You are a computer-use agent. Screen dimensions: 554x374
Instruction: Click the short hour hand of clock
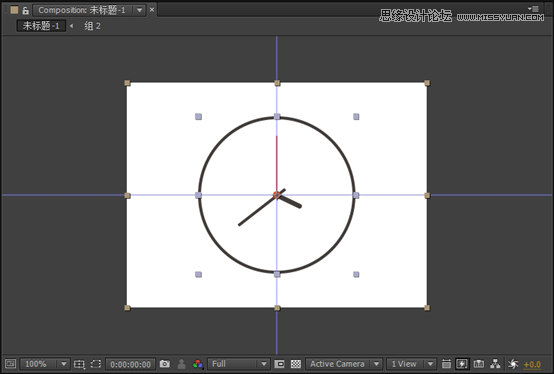coord(290,201)
